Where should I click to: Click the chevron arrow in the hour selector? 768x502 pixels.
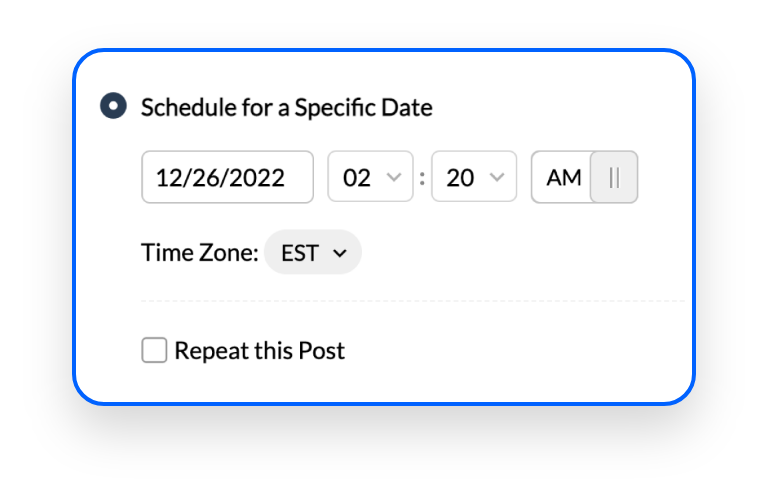pyautogui.click(x=394, y=177)
